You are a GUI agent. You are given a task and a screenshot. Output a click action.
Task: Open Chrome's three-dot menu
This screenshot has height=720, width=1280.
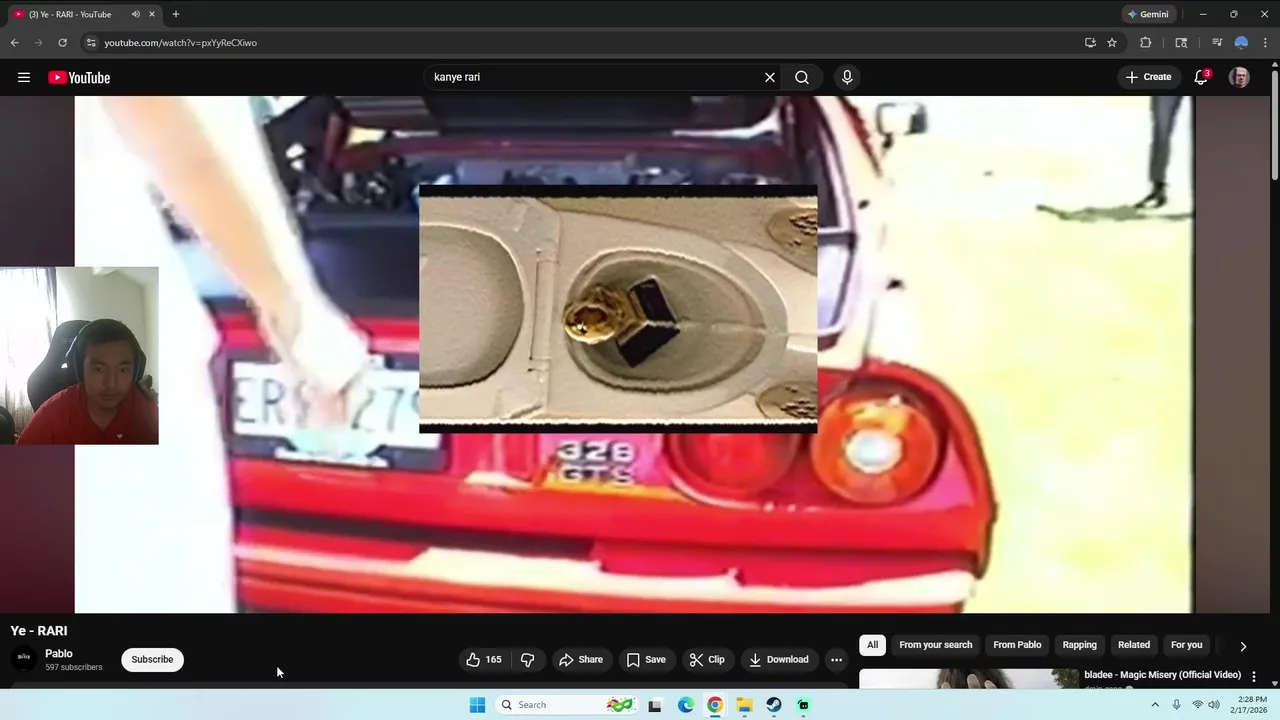pos(1266,43)
